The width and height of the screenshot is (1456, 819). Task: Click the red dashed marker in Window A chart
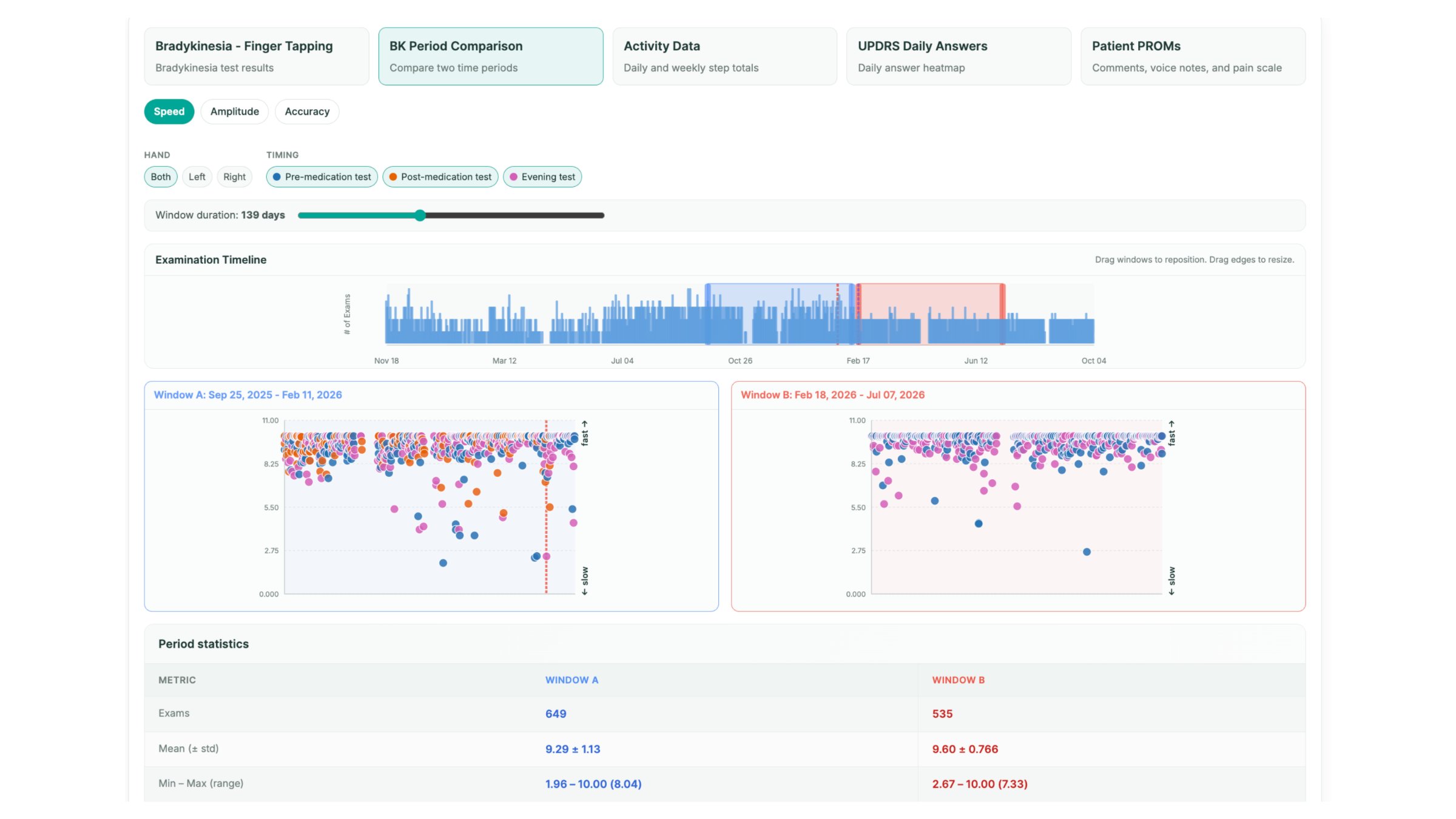[x=546, y=507]
